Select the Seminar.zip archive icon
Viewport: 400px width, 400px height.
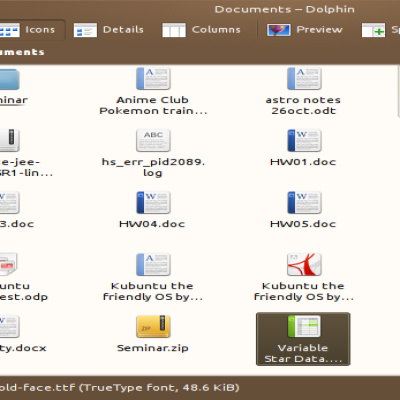(153, 326)
